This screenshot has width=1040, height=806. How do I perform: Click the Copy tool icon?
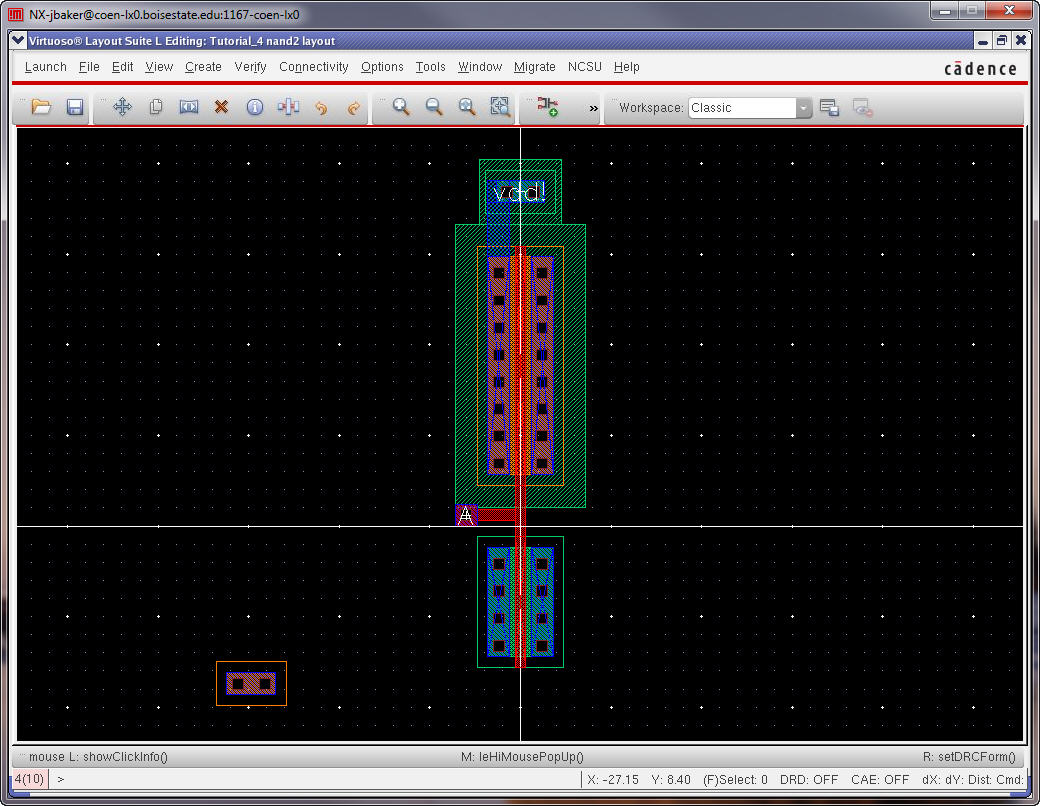(x=156, y=107)
